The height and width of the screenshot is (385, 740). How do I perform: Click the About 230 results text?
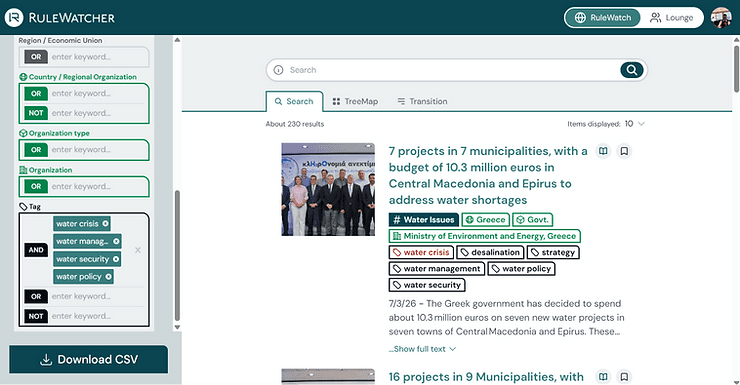[x=294, y=124]
